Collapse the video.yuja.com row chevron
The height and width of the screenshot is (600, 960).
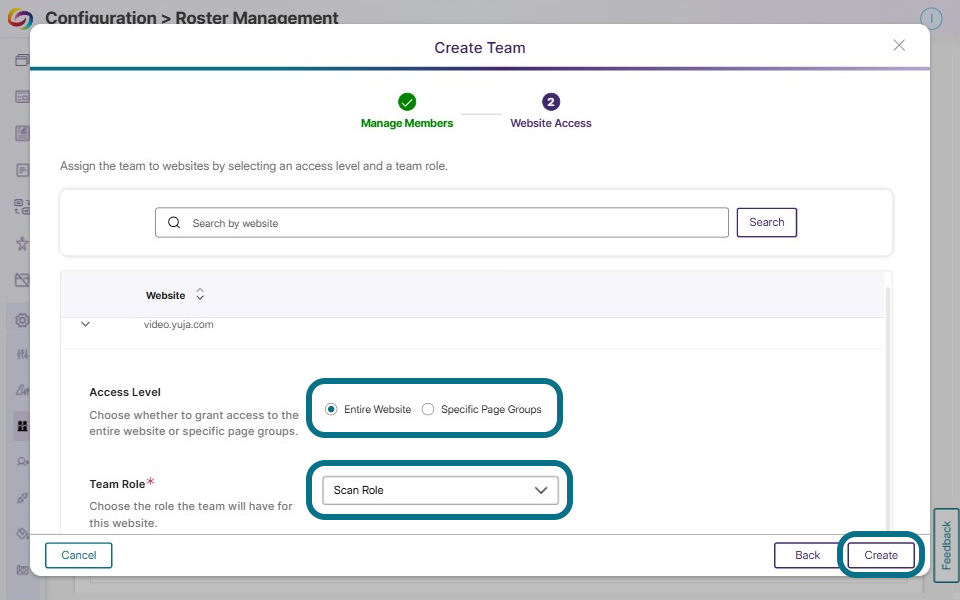click(86, 324)
